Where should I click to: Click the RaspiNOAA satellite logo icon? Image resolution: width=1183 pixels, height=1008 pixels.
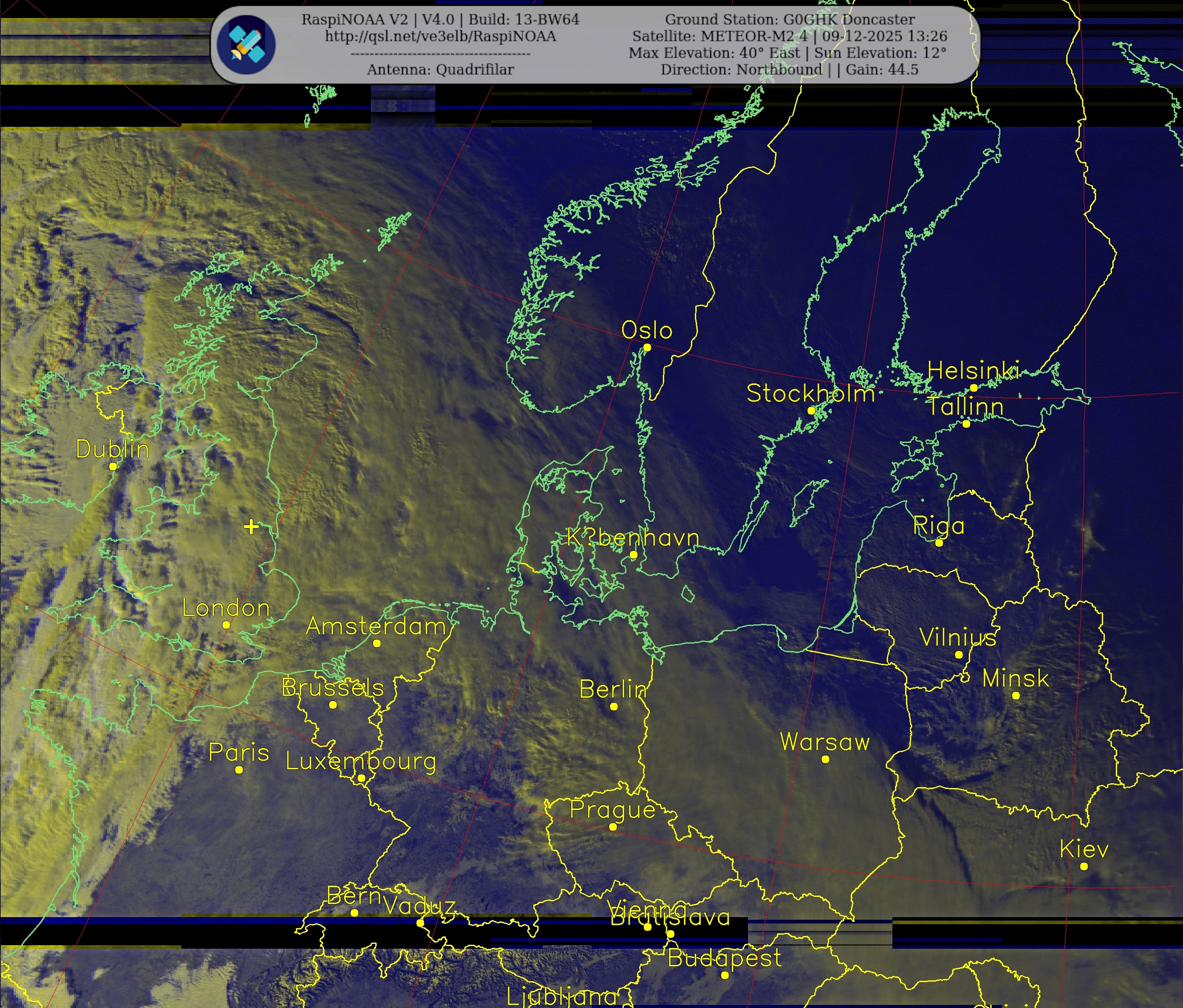pos(246,45)
